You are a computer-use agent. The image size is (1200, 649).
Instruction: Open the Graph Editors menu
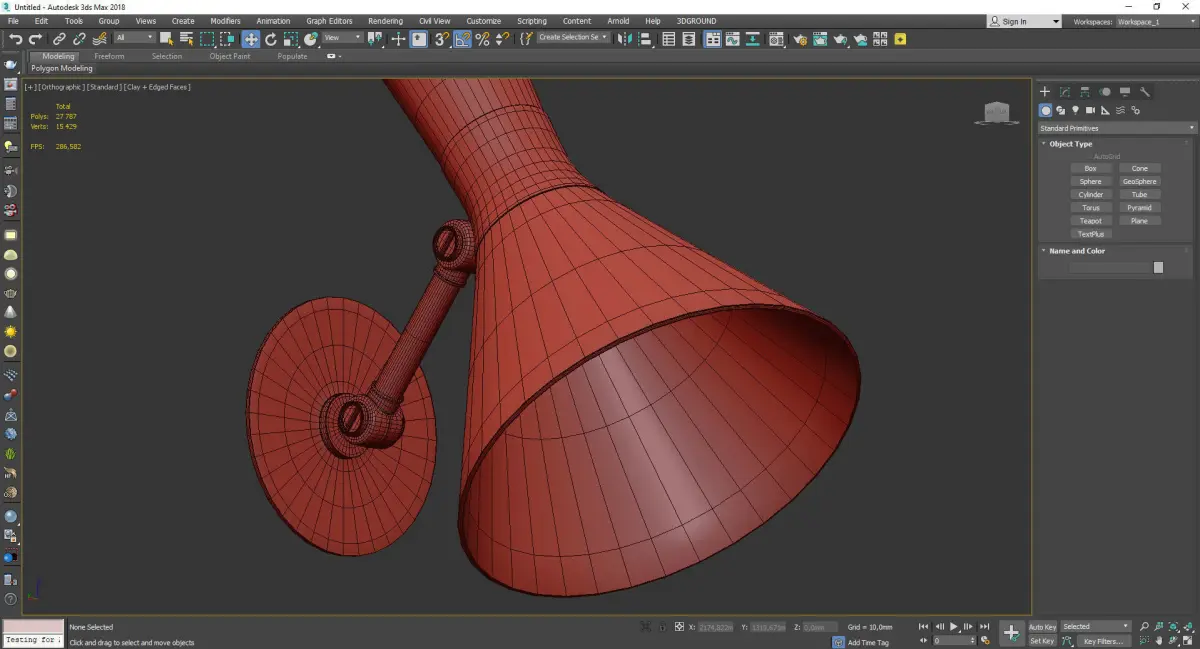coord(329,21)
